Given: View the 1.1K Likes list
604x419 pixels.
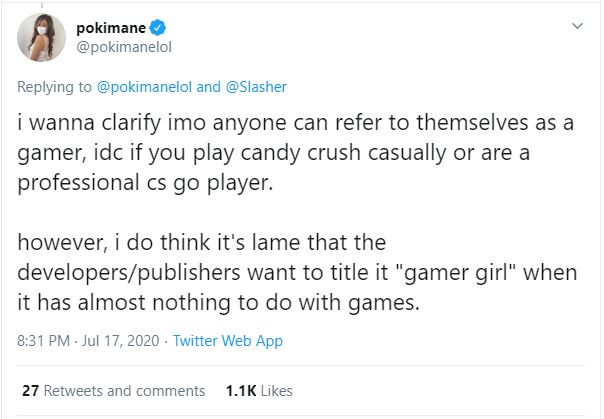Looking at the screenshot, I should point(256,390).
